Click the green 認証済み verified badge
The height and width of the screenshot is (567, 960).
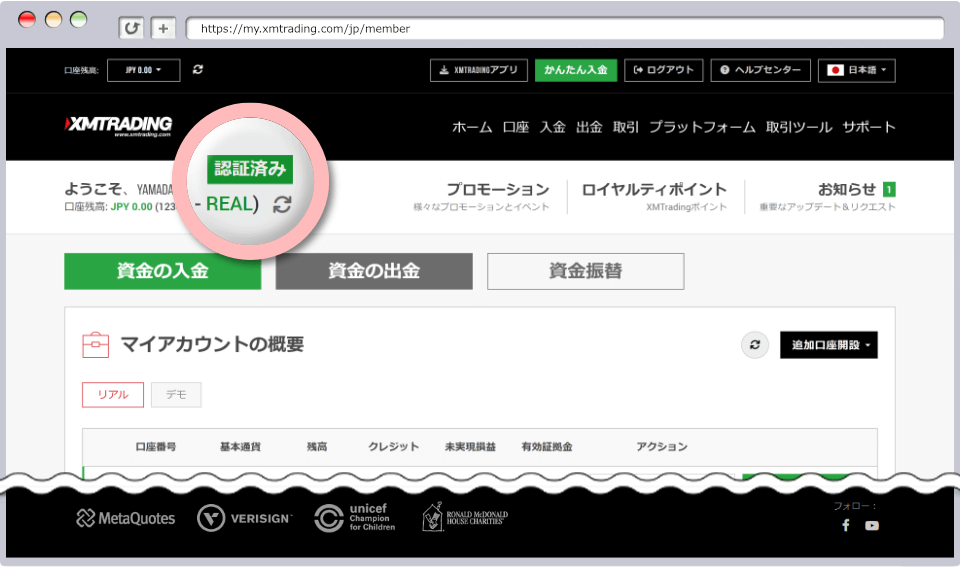point(250,169)
